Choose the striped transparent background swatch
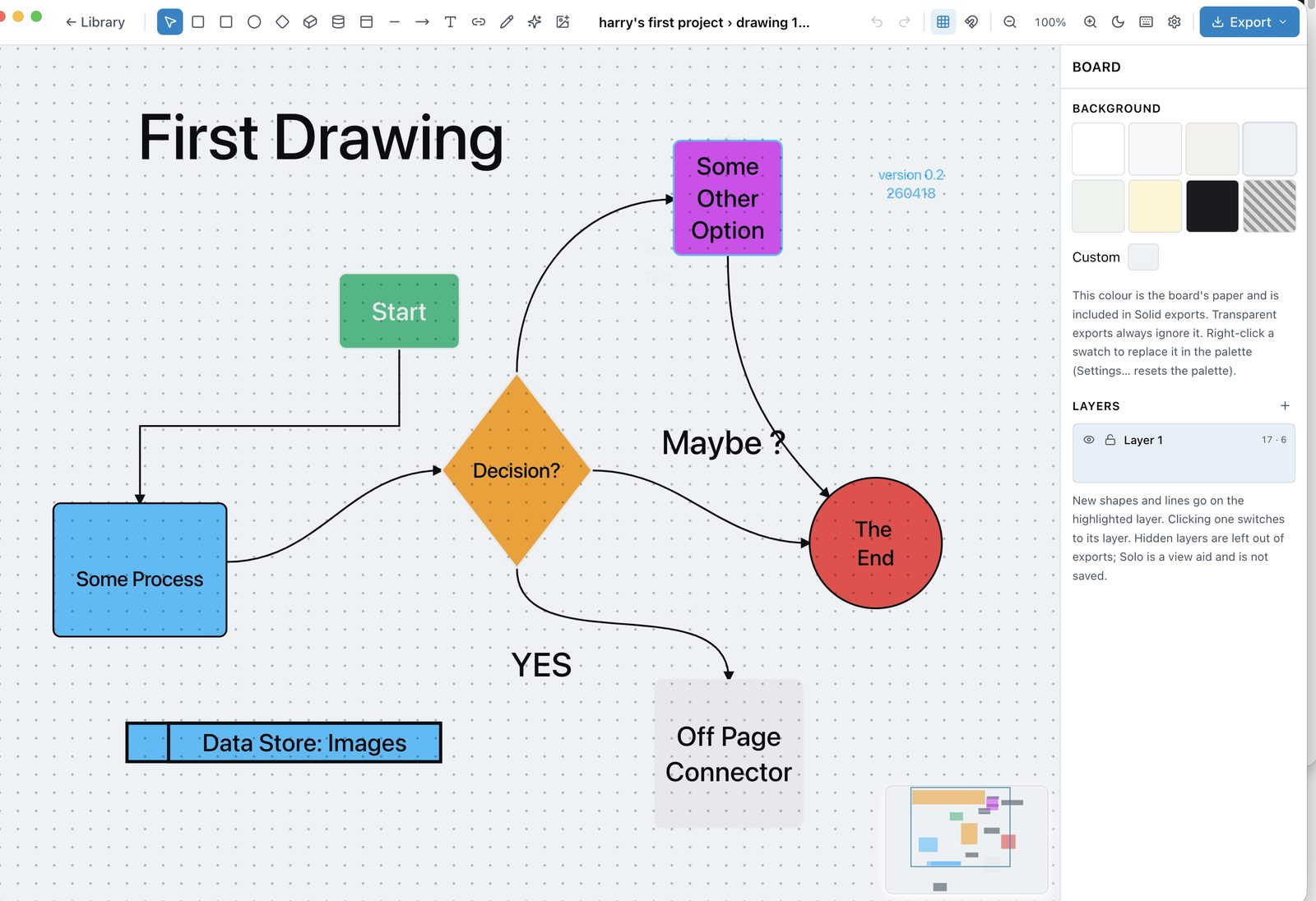Image resolution: width=1316 pixels, height=901 pixels. [x=1269, y=206]
